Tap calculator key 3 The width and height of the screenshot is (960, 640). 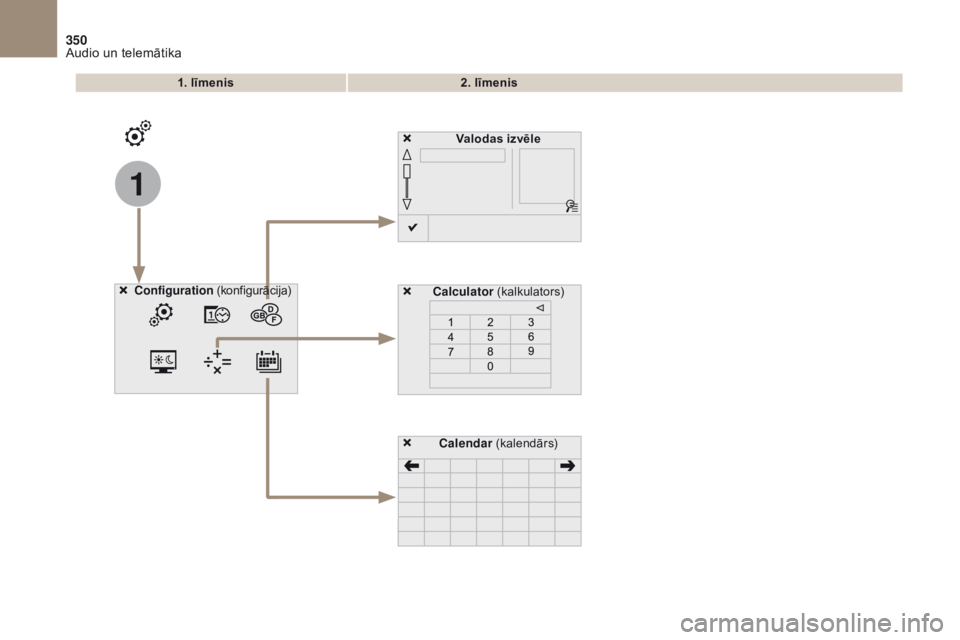pos(531,322)
